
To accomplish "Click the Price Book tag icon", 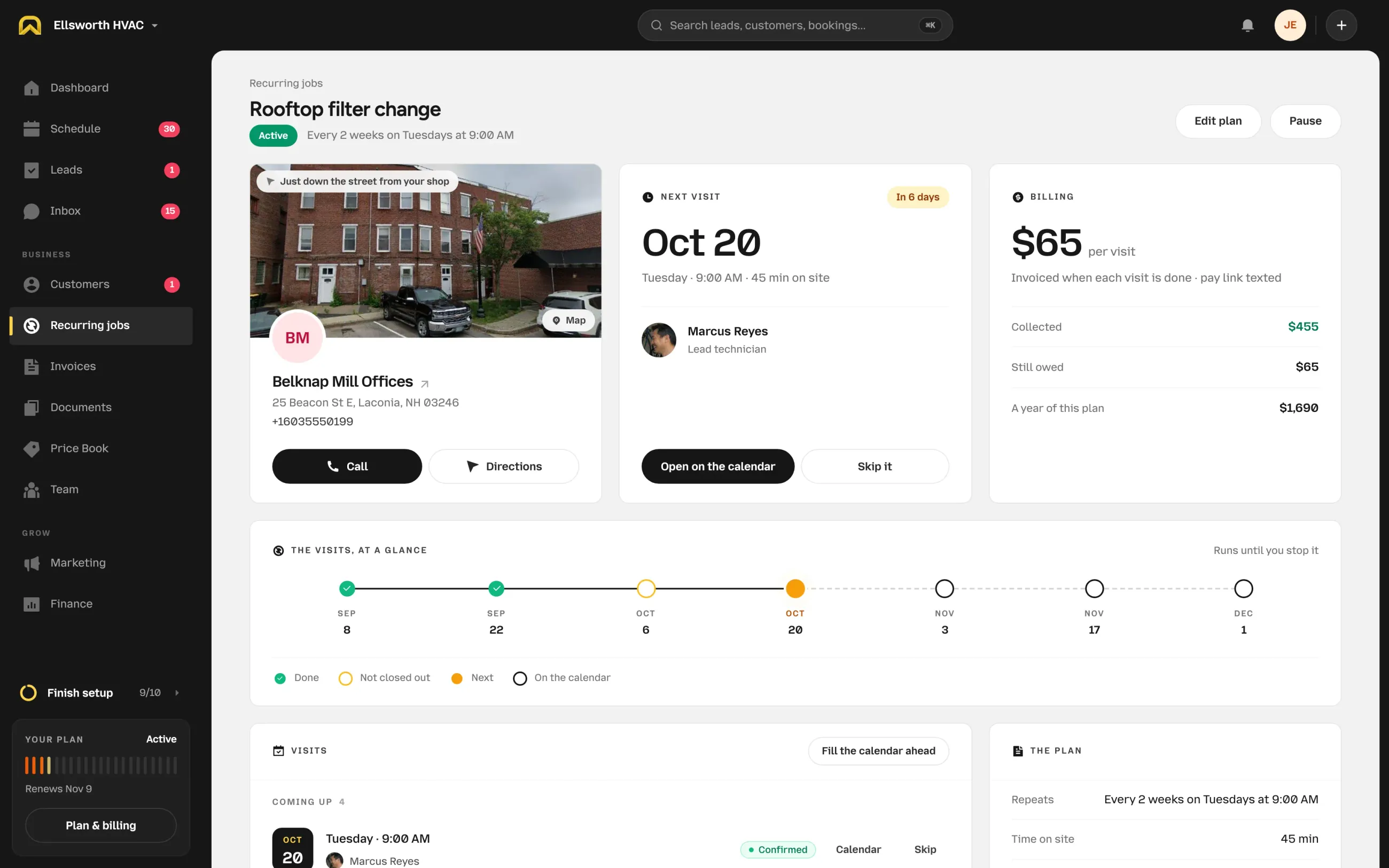I will 32,448.
